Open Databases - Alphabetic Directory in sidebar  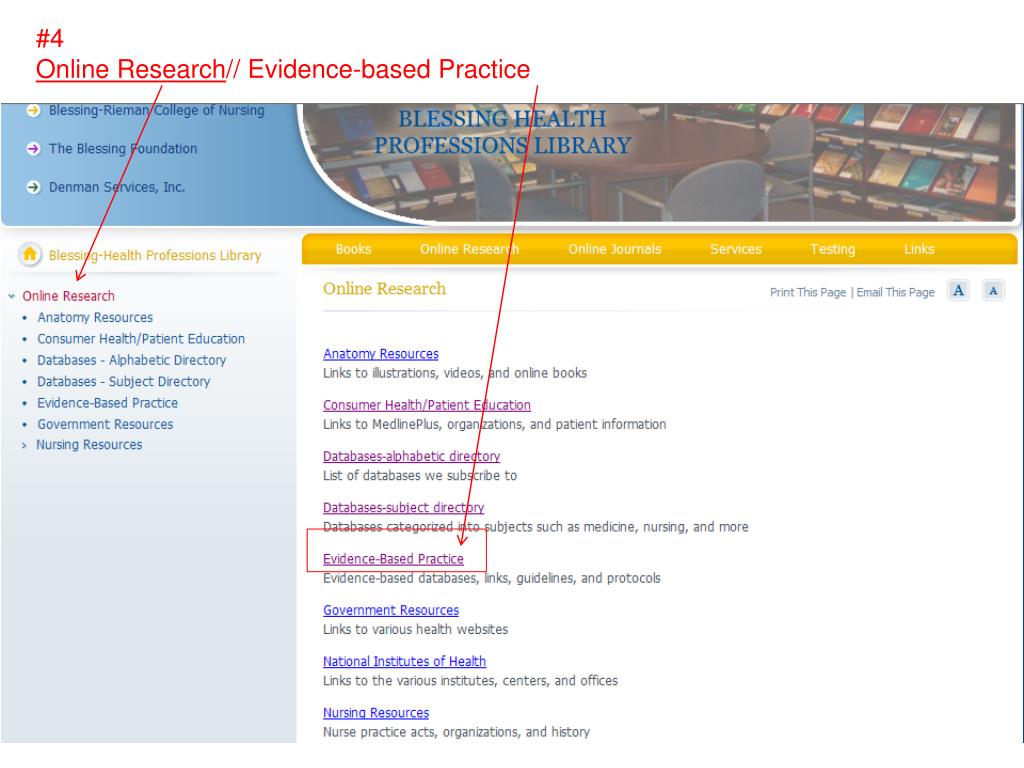tap(131, 360)
